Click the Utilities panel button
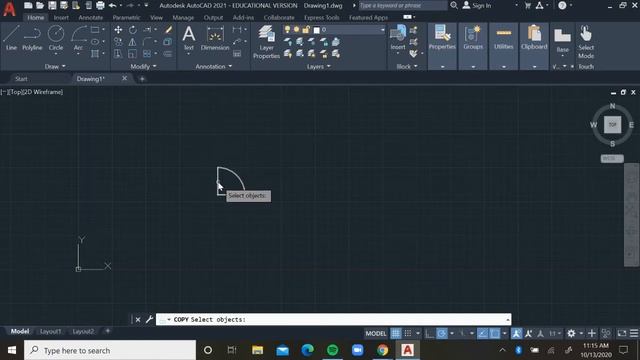 pos(504,39)
